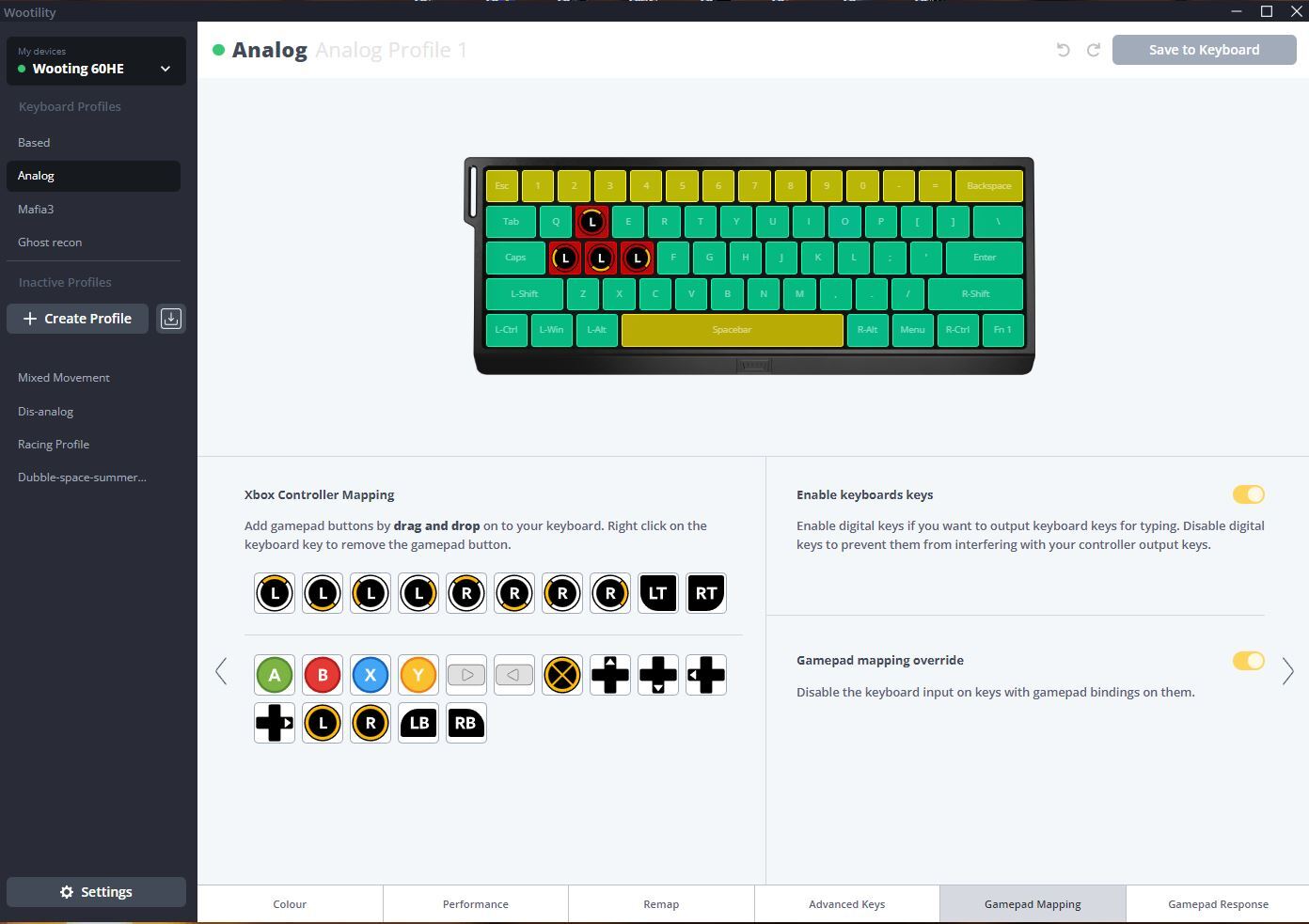
Task: Click Save to Keyboard button
Action: [x=1204, y=50]
